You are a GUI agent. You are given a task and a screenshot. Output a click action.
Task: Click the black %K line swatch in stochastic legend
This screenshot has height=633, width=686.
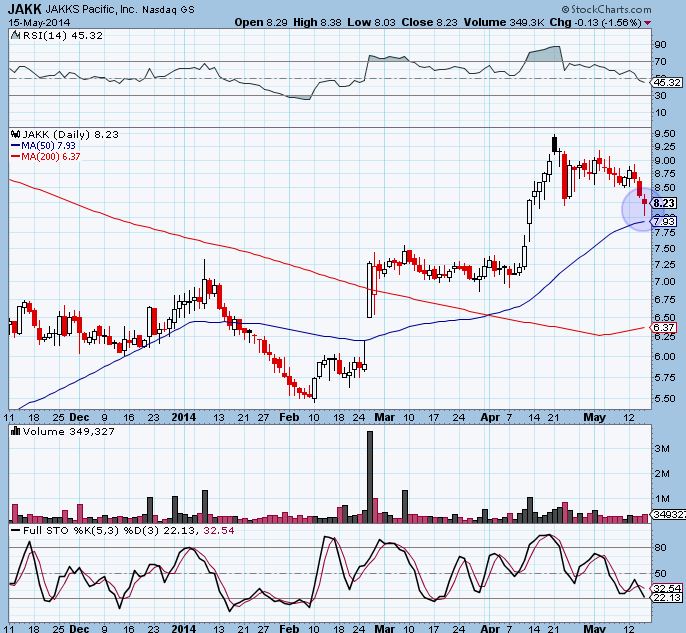15,530
